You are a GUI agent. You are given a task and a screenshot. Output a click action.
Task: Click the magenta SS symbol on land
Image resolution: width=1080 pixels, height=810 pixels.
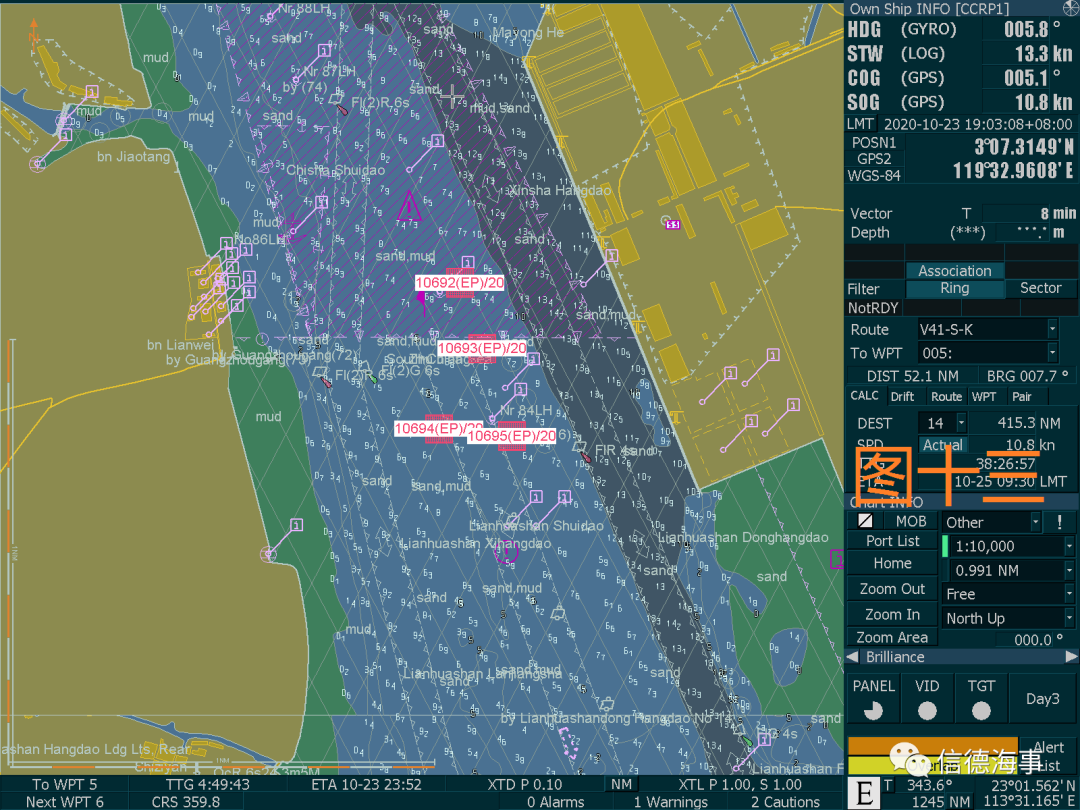(x=673, y=225)
